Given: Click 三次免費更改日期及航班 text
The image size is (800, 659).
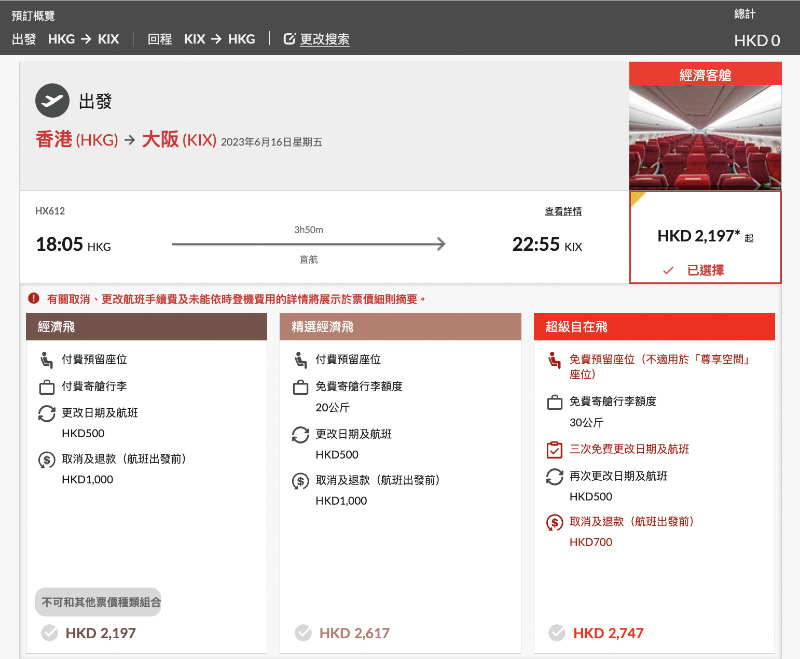Looking at the screenshot, I should point(629,449).
